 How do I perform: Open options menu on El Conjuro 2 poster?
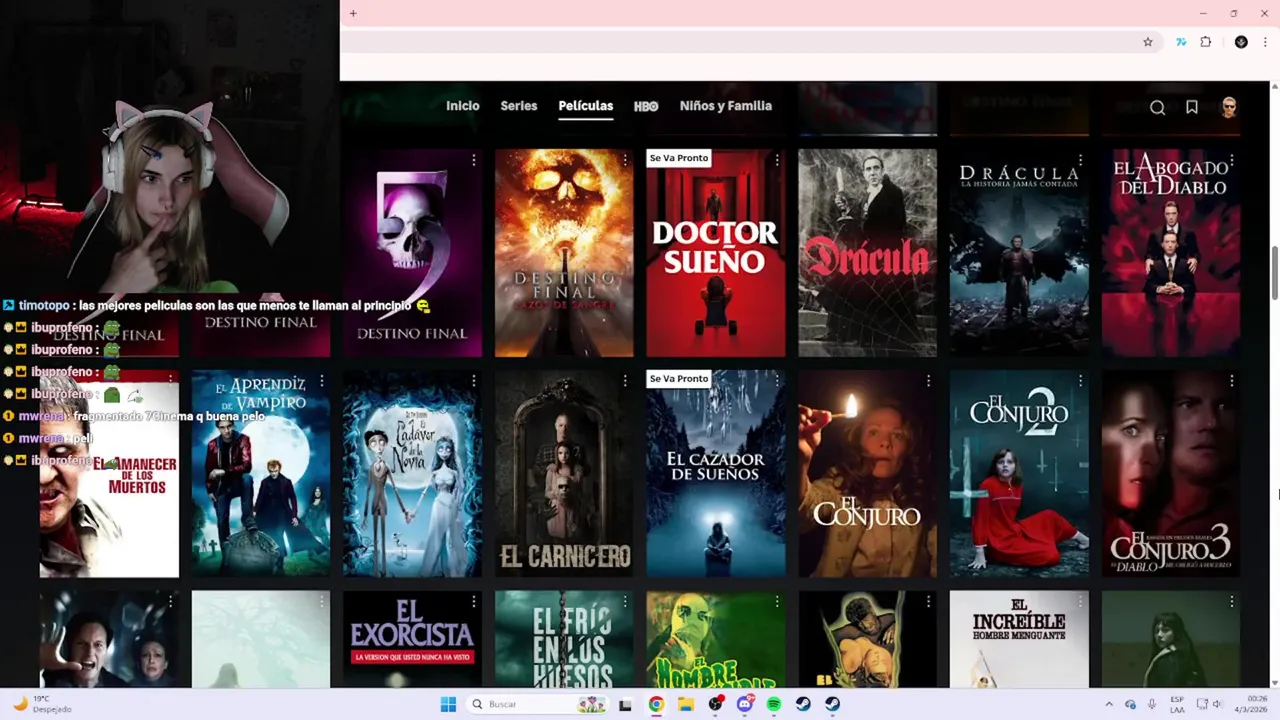(x=1080, y=381)
